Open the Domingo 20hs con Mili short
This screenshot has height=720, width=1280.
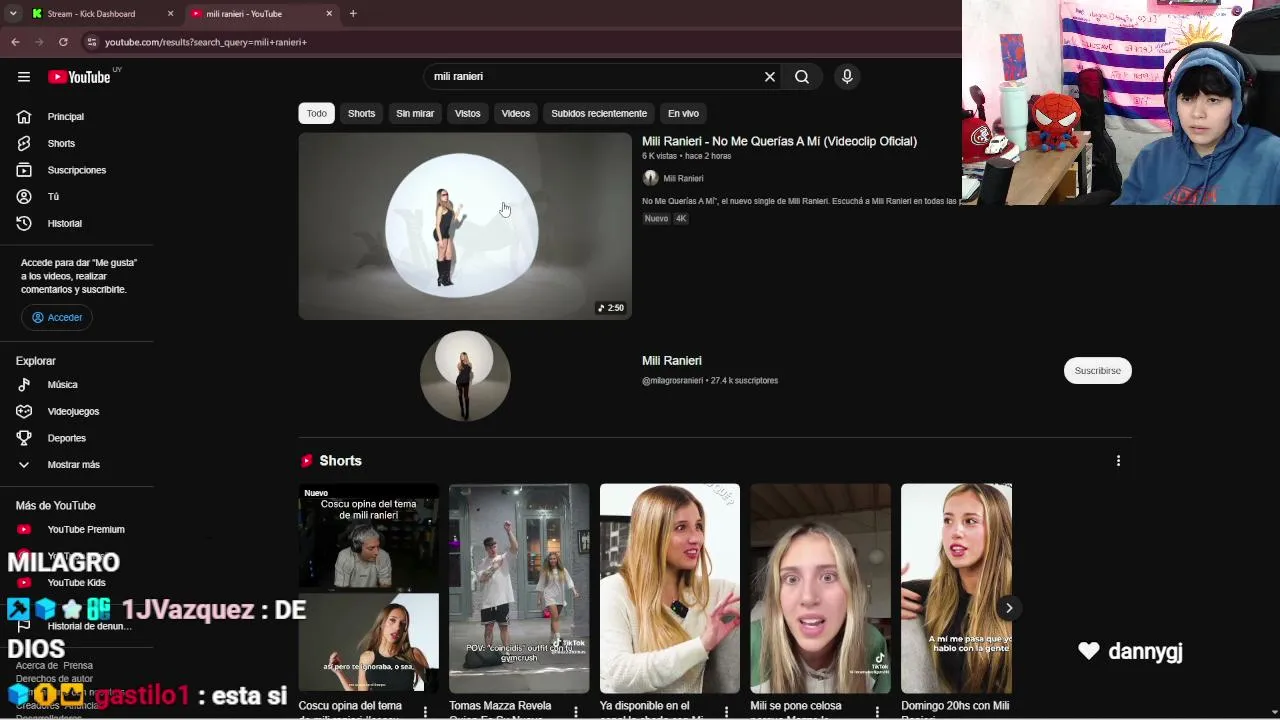coord(956,588)
